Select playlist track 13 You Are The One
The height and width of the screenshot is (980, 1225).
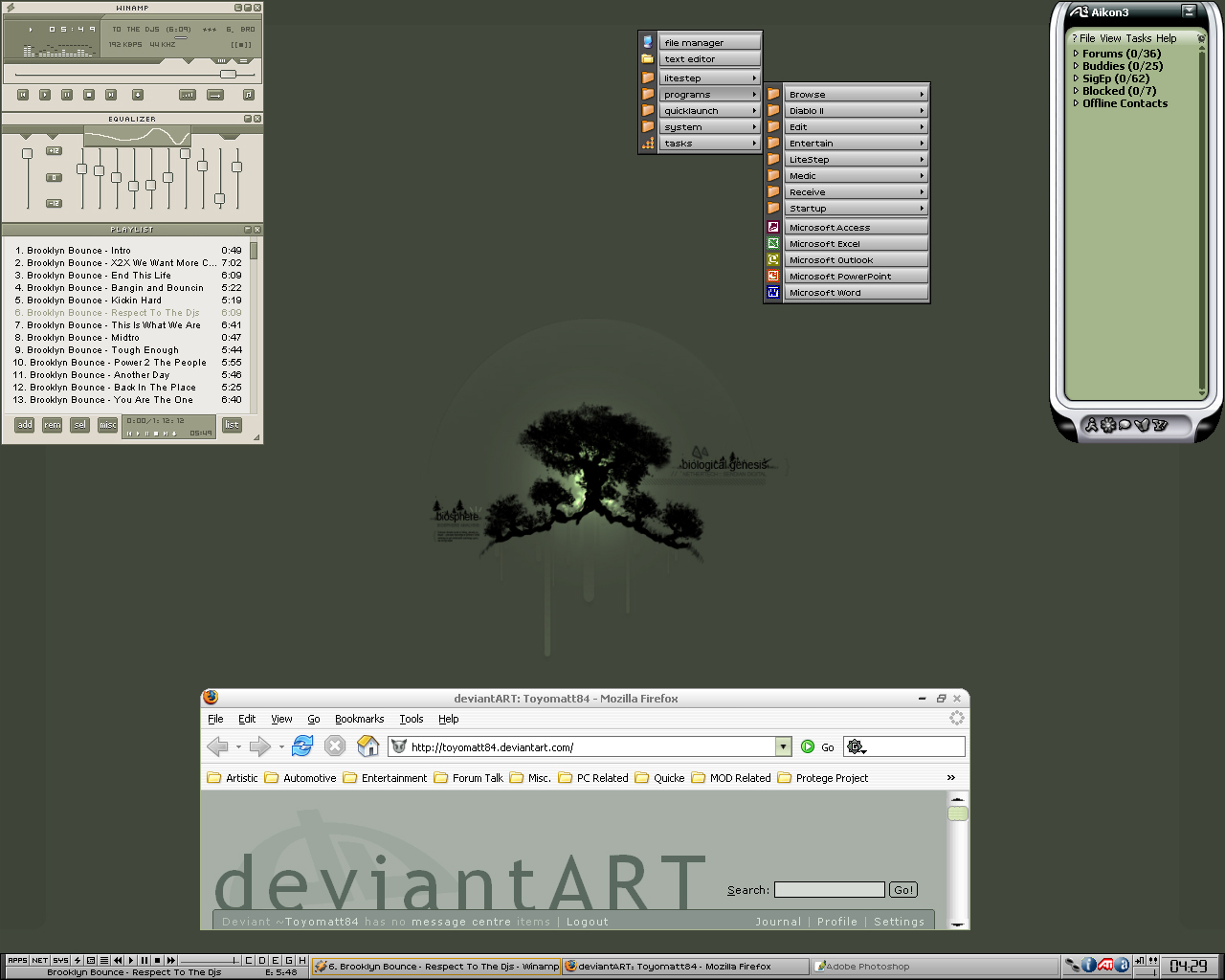coord(126,400)
